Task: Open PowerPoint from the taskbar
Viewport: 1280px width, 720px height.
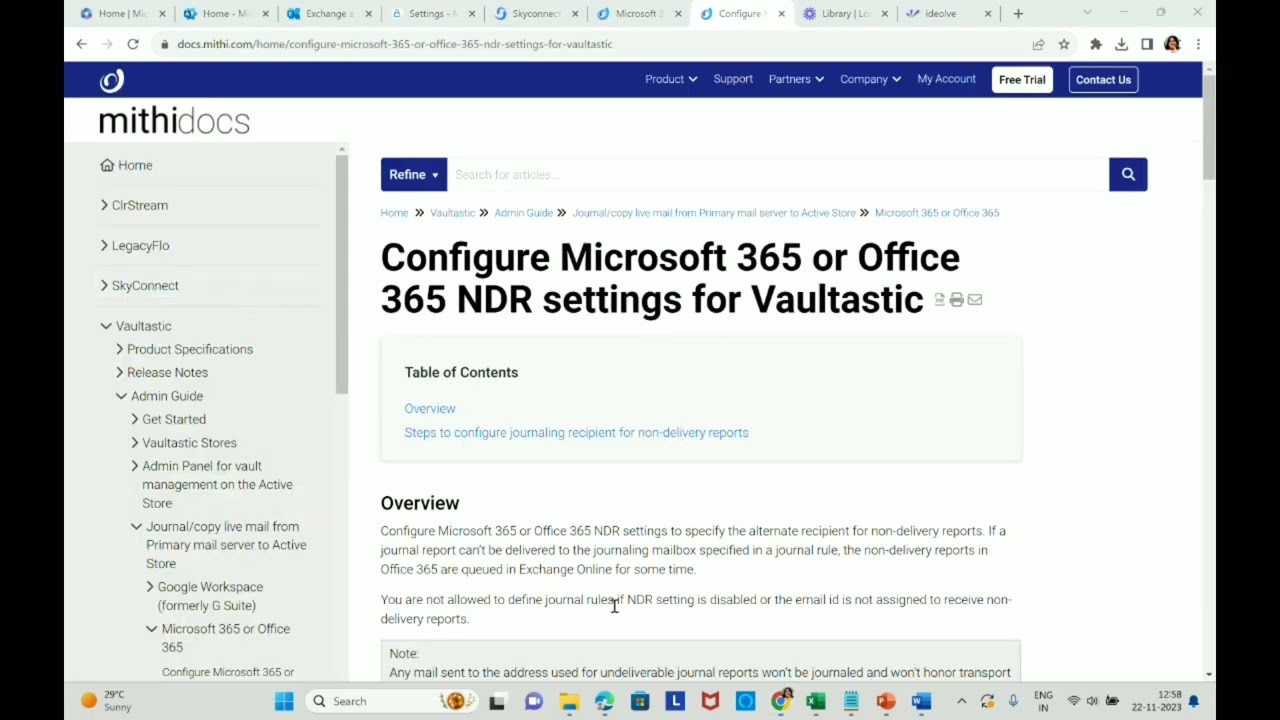Action: (886, 701)
